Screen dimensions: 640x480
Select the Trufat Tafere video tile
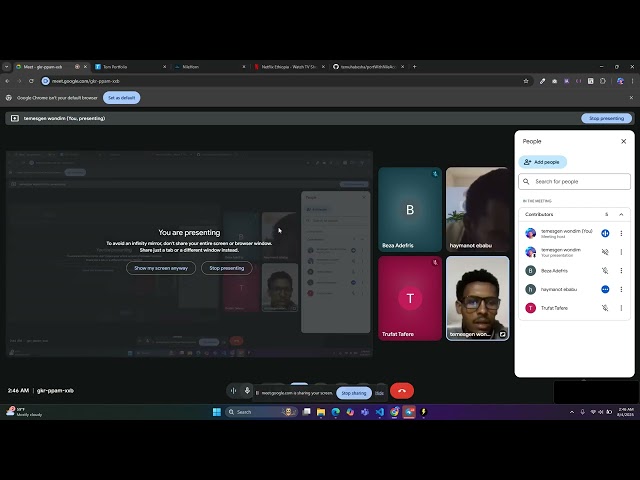click(410, 298)
